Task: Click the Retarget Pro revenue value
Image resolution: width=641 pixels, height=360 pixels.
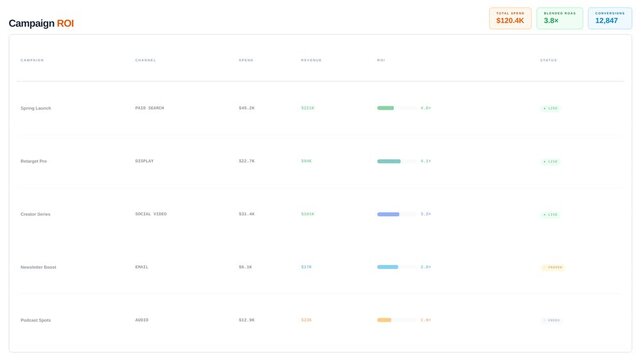Action: 306,161
